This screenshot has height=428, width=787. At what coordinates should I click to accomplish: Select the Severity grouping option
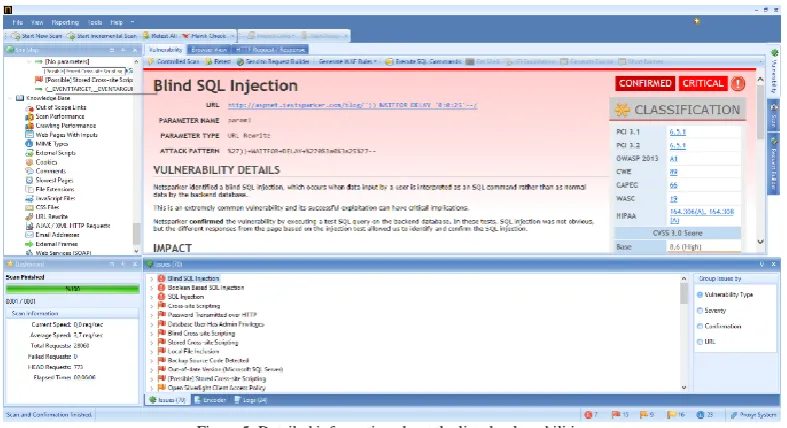coord(700,311)
